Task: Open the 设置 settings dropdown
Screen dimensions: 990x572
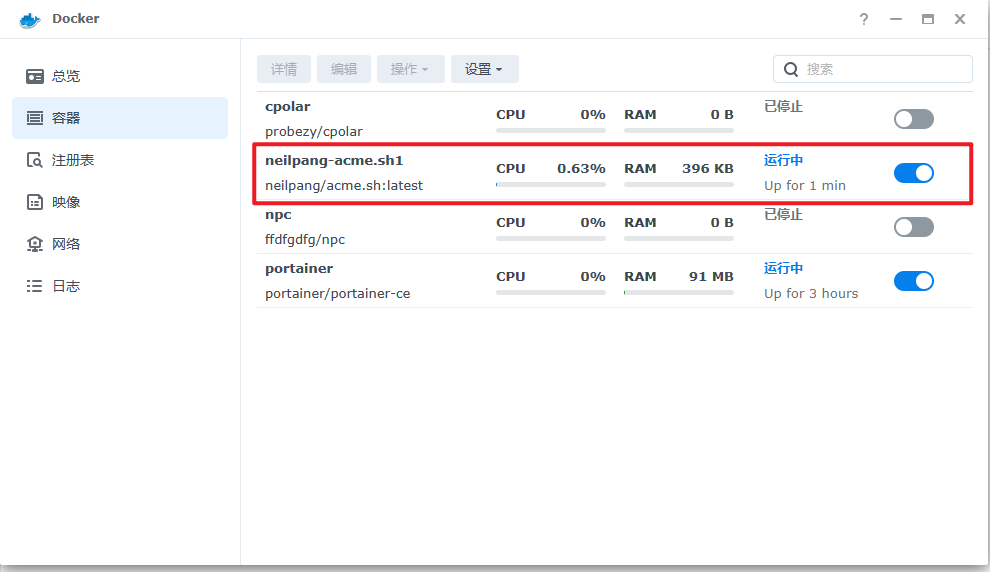Action: pos(484,69)
